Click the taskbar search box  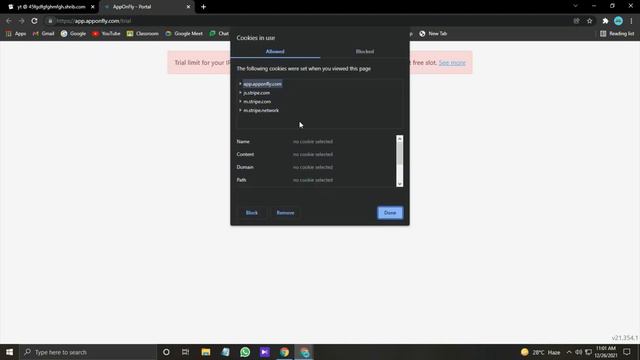pyautogui.click(x=88, y=352)
